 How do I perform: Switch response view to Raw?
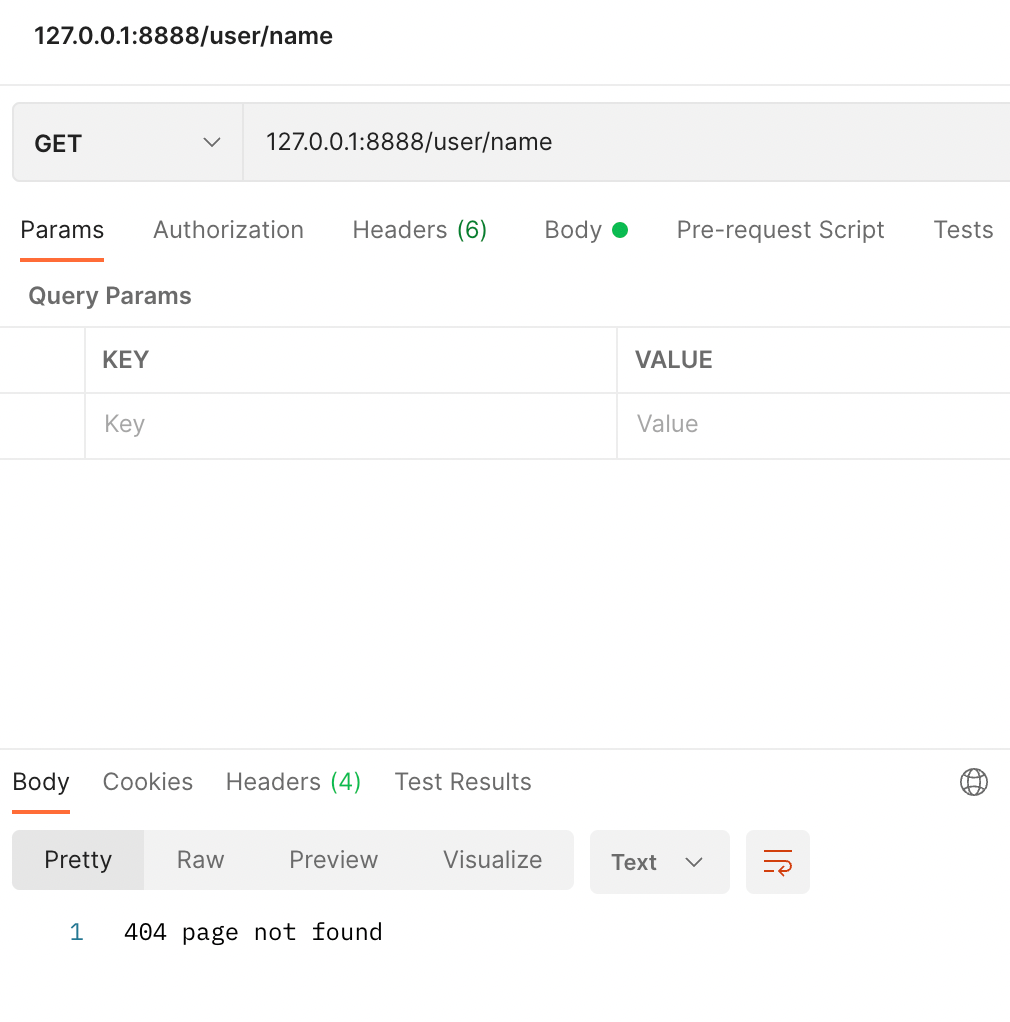pos(199,860)
